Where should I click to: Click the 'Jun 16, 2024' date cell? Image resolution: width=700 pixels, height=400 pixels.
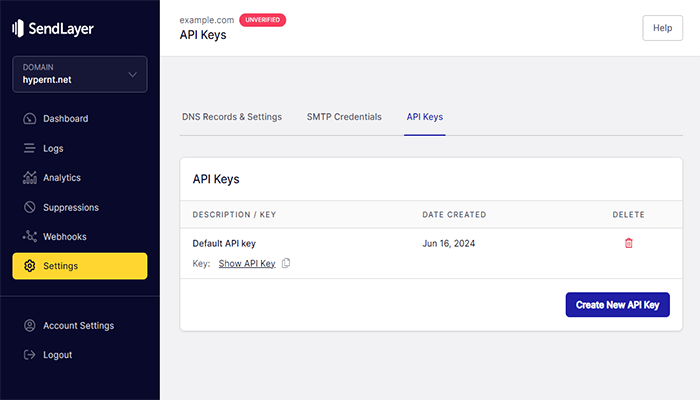(449, 244)
